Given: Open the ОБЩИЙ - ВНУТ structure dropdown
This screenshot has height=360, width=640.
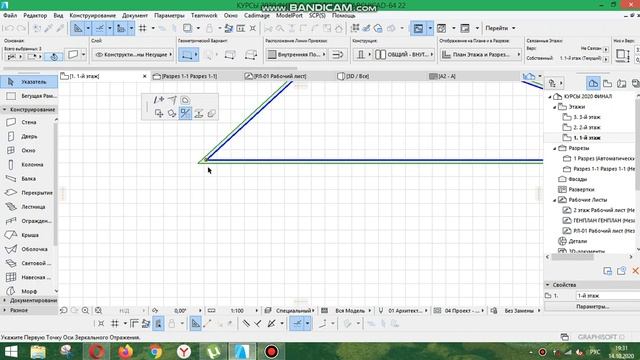Looking at the screenshot, I should 404,54.
